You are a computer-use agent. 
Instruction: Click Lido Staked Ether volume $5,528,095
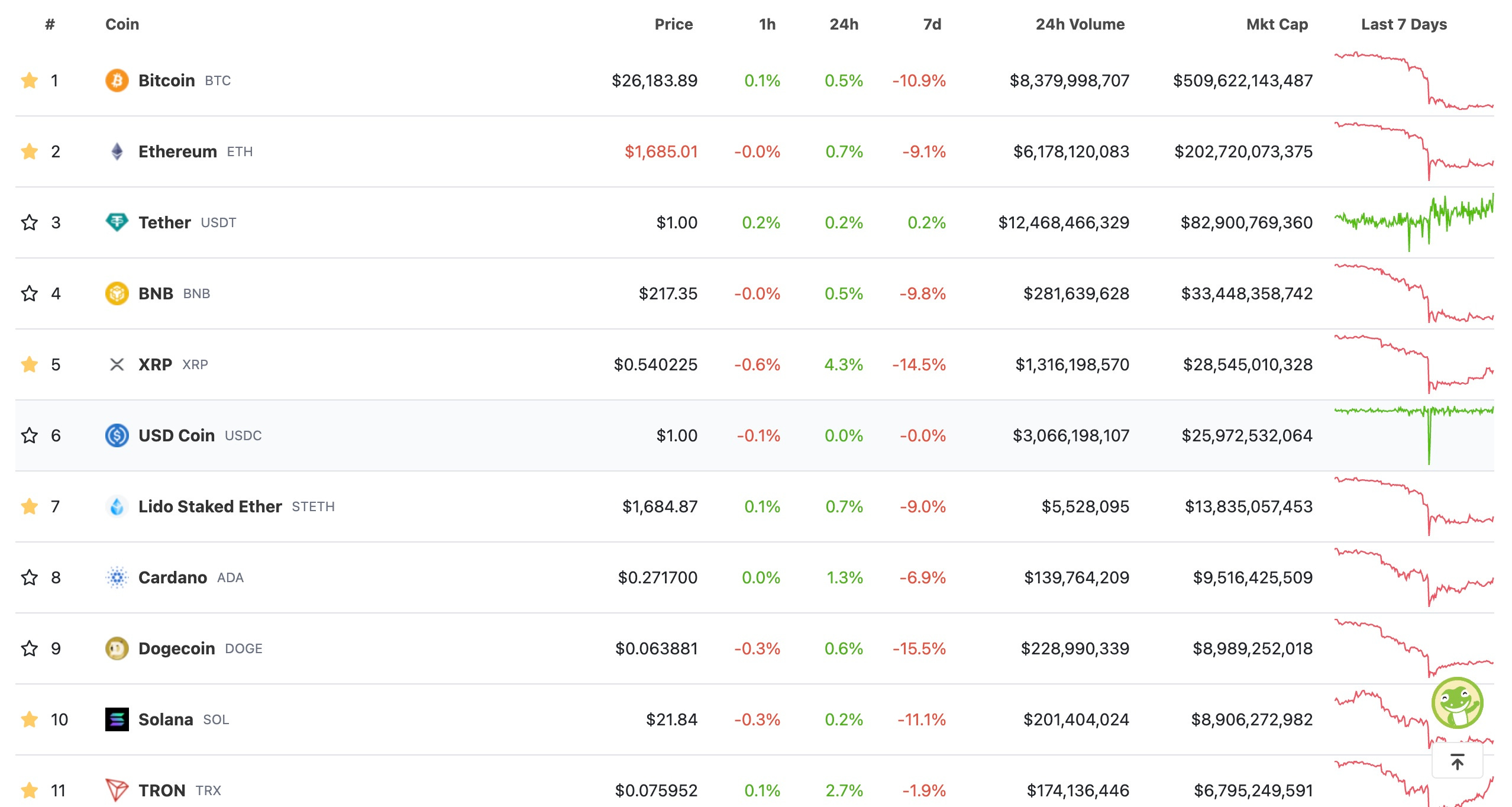(x=1085, y=506)
